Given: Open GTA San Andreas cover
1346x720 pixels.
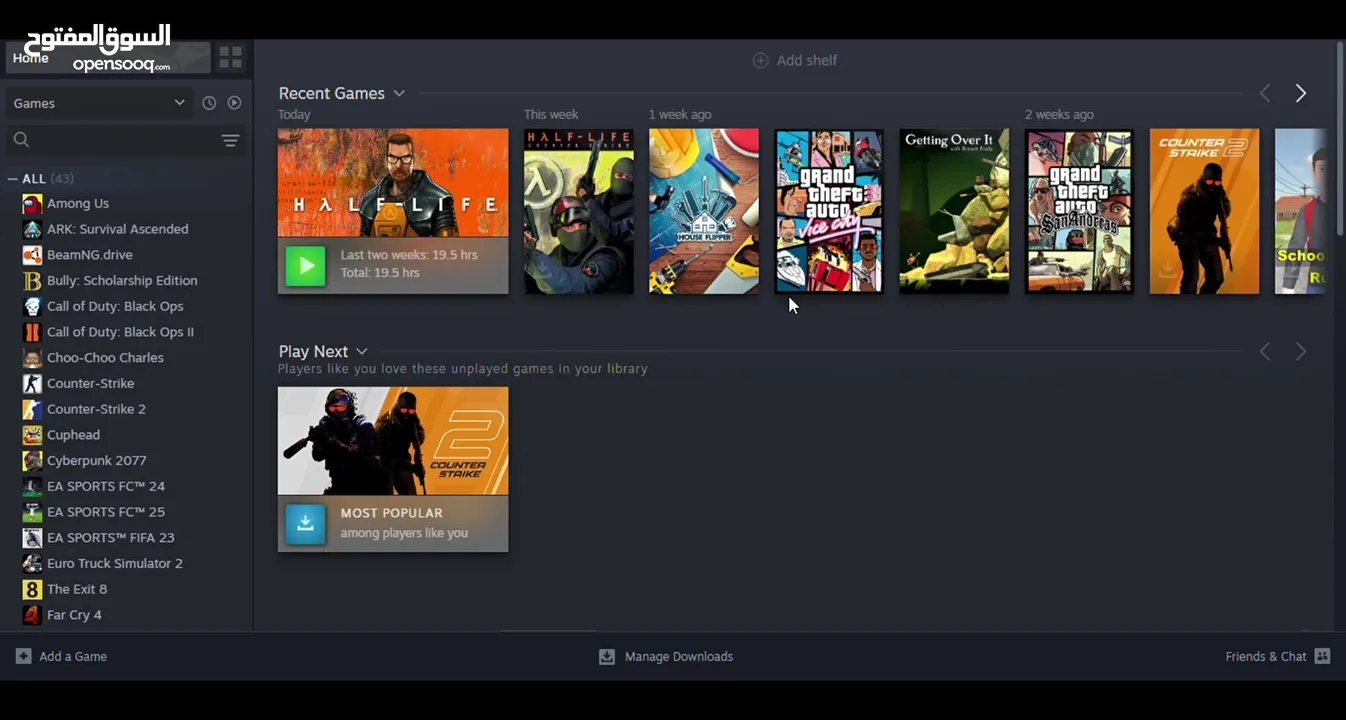Looking at the screenshot, I should (x=1079, y=211).
